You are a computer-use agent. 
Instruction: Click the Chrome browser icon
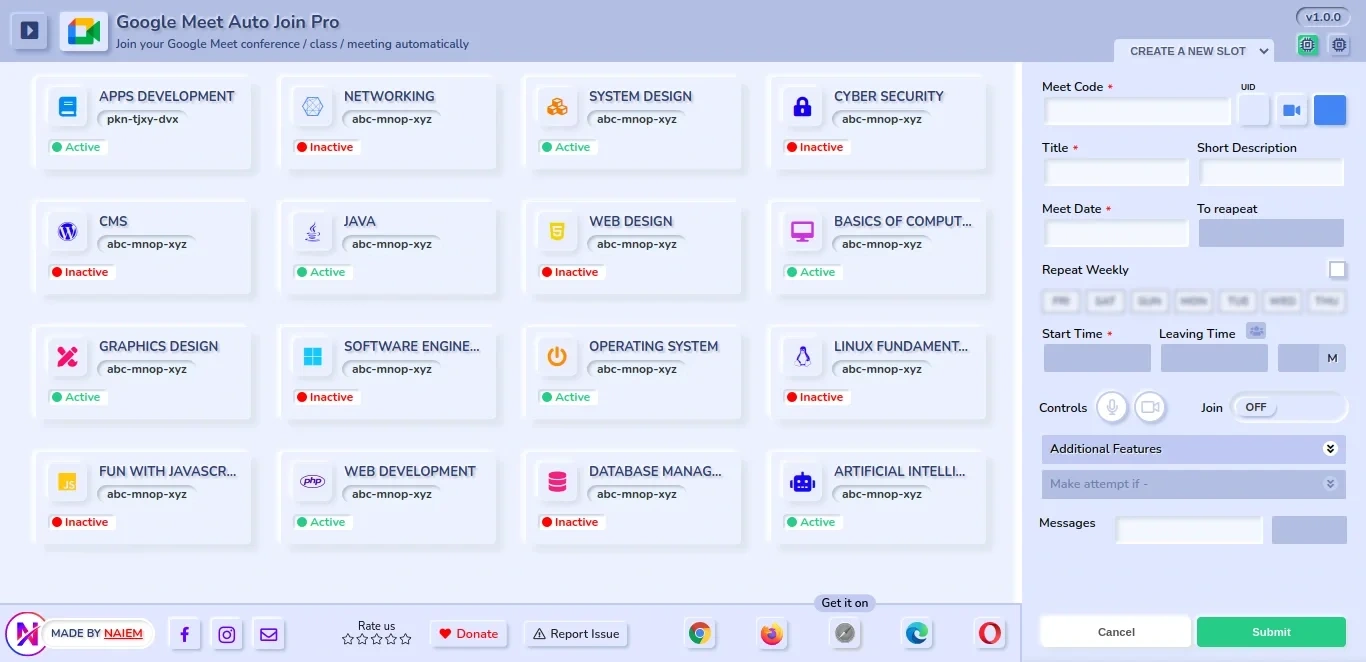[700, 633]
